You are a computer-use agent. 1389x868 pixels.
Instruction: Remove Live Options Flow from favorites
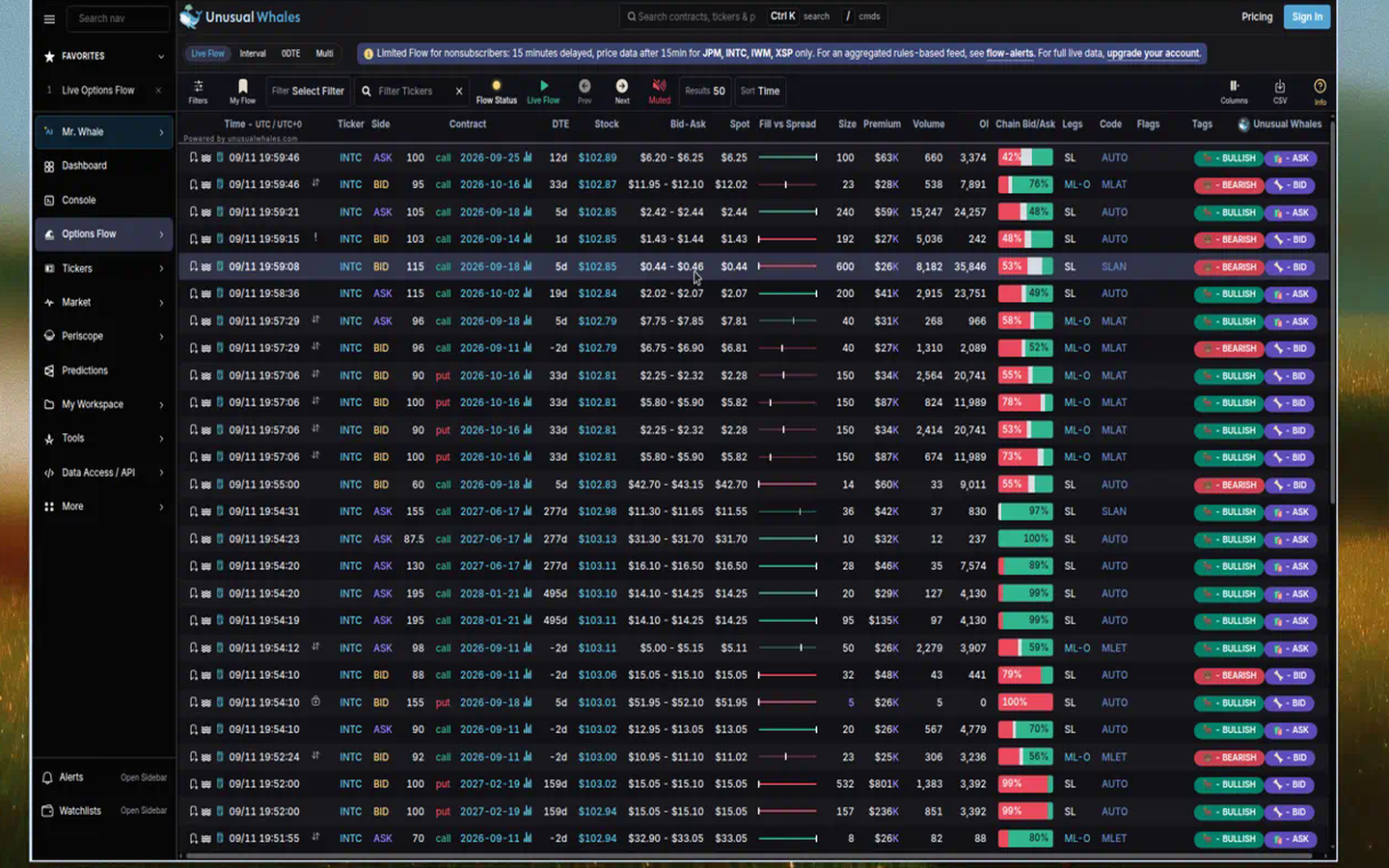pos(158,91)
